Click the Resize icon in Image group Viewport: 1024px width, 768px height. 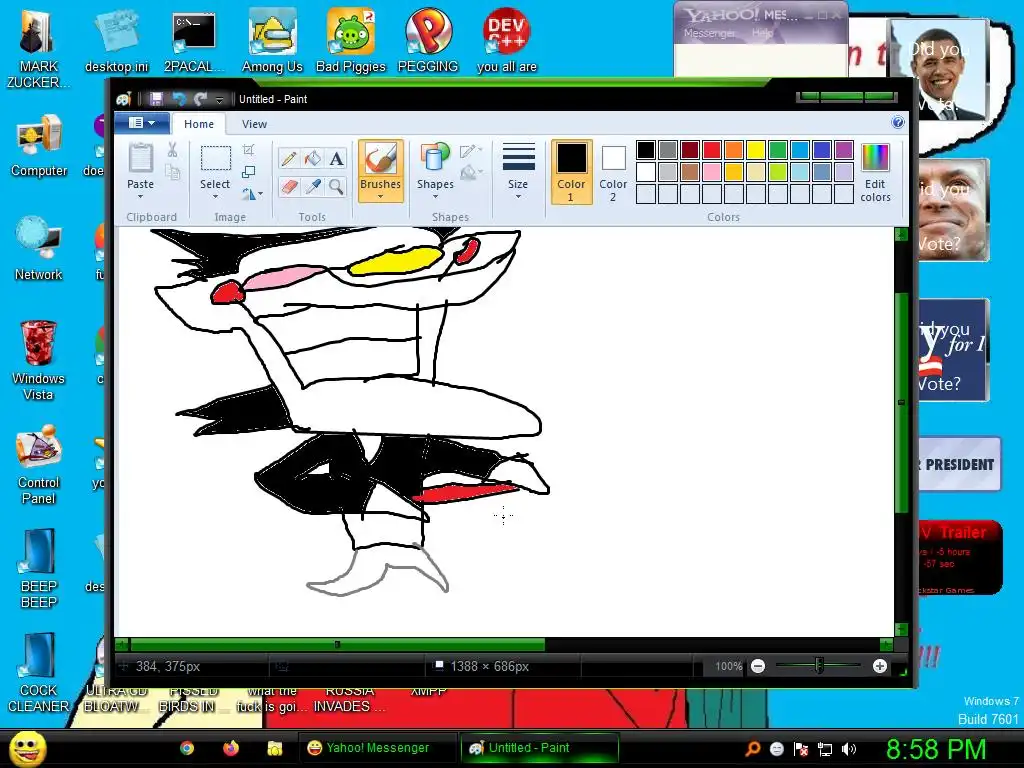[249, 172]
